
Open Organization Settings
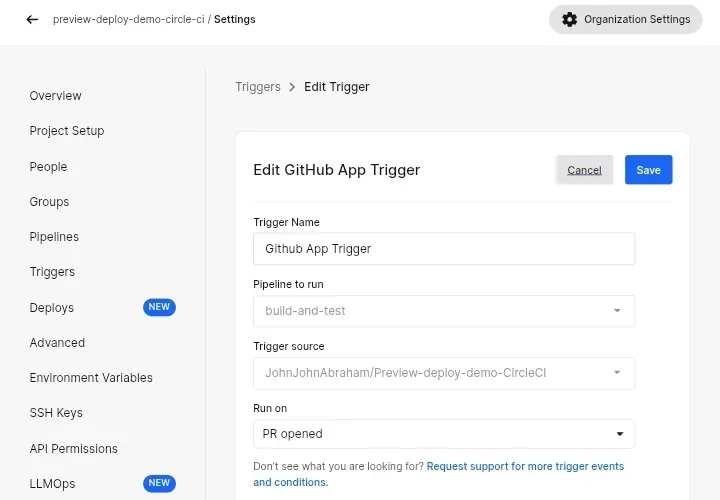(x=625, y=19)
